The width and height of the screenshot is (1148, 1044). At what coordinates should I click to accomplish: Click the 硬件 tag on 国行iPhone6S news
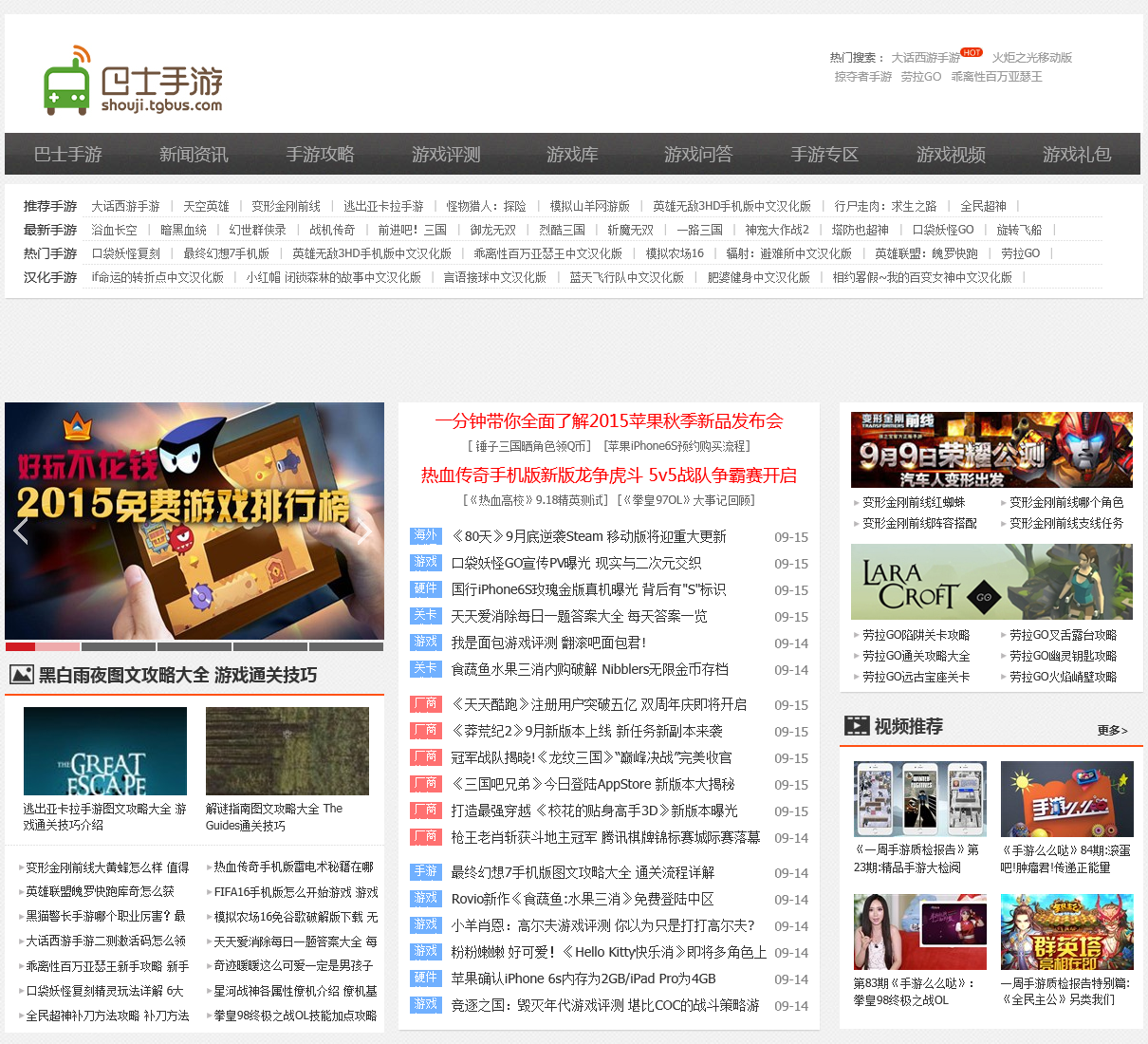[426, 589]
